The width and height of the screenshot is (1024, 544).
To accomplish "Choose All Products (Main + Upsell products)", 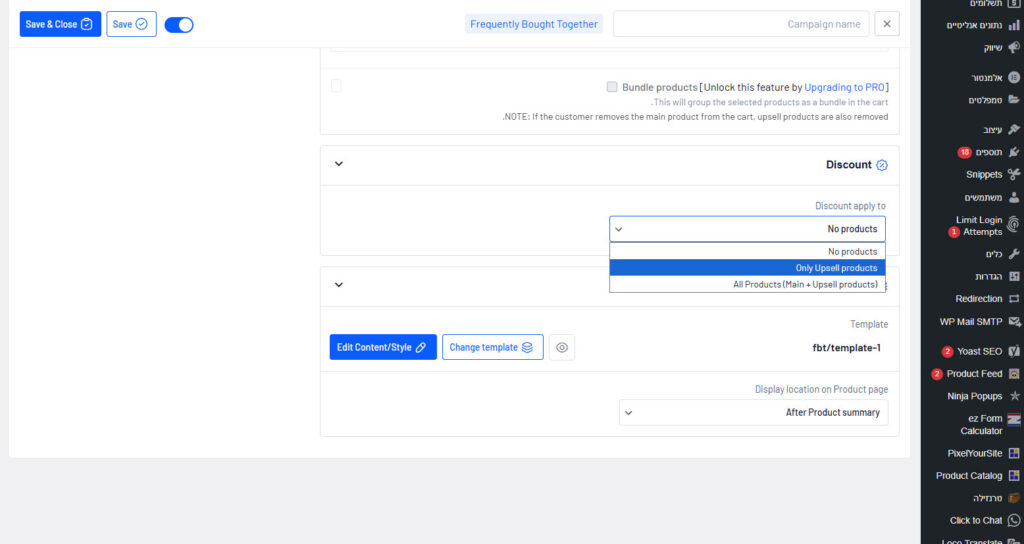I will [x=747, y=284].
